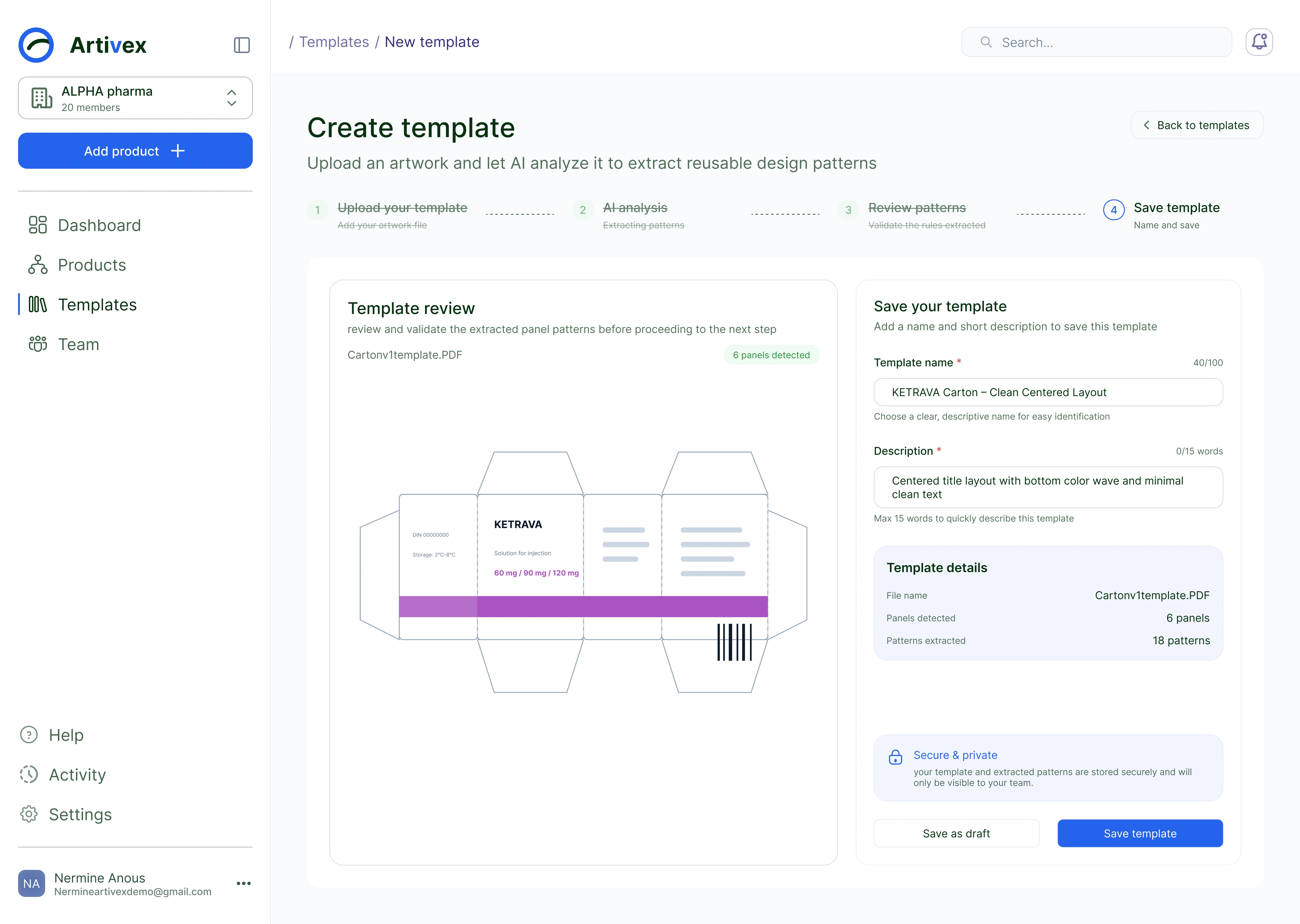Focus the Template name input field
This screenshot has width=1300, height=924.
click(1048, 392)
